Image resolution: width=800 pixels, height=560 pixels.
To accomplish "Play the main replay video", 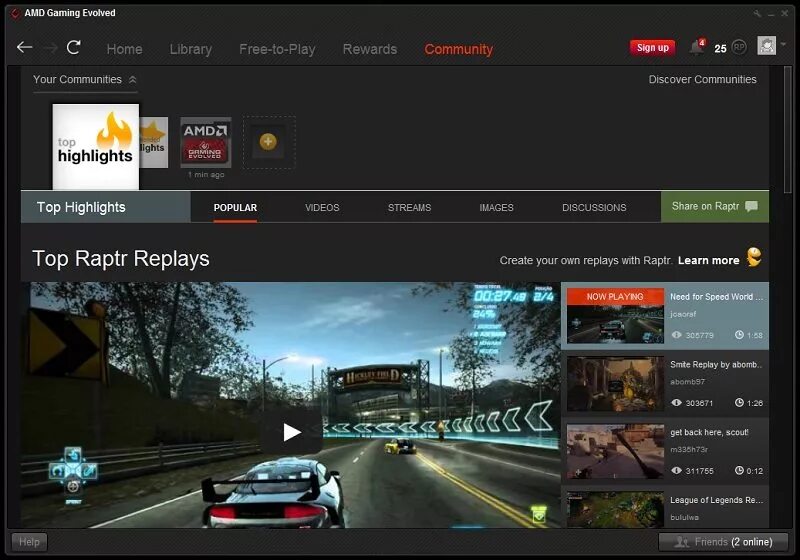I will coord(291,432).
